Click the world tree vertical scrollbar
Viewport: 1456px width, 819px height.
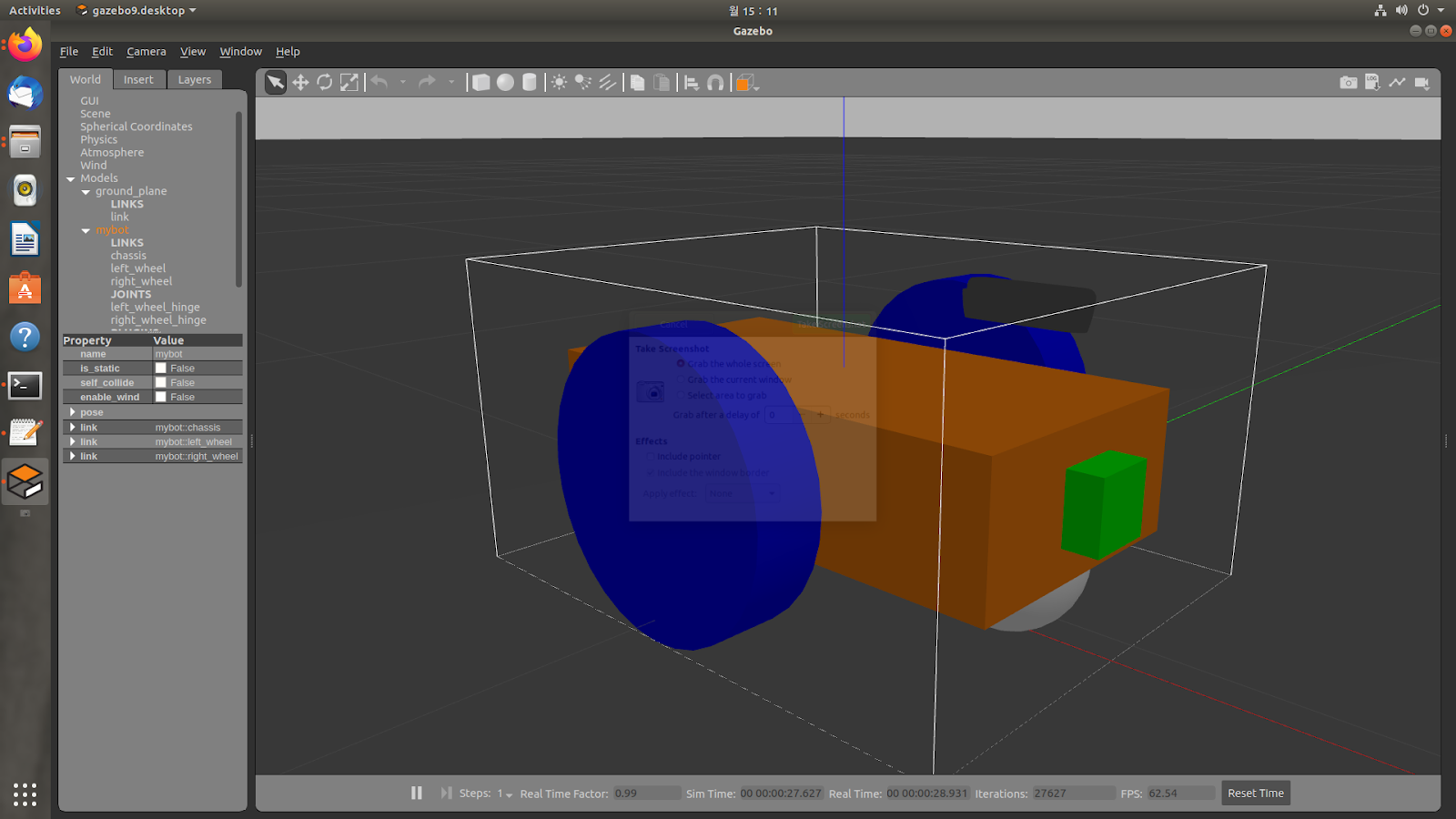tap(238, 198)
